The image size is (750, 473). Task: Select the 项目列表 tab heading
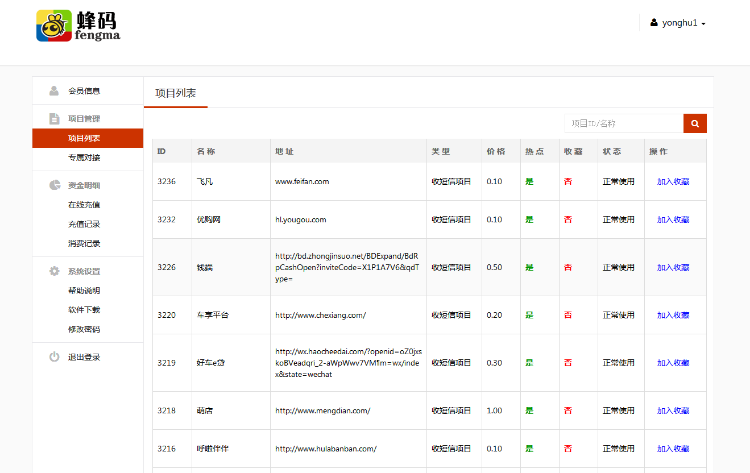point(176,93)
